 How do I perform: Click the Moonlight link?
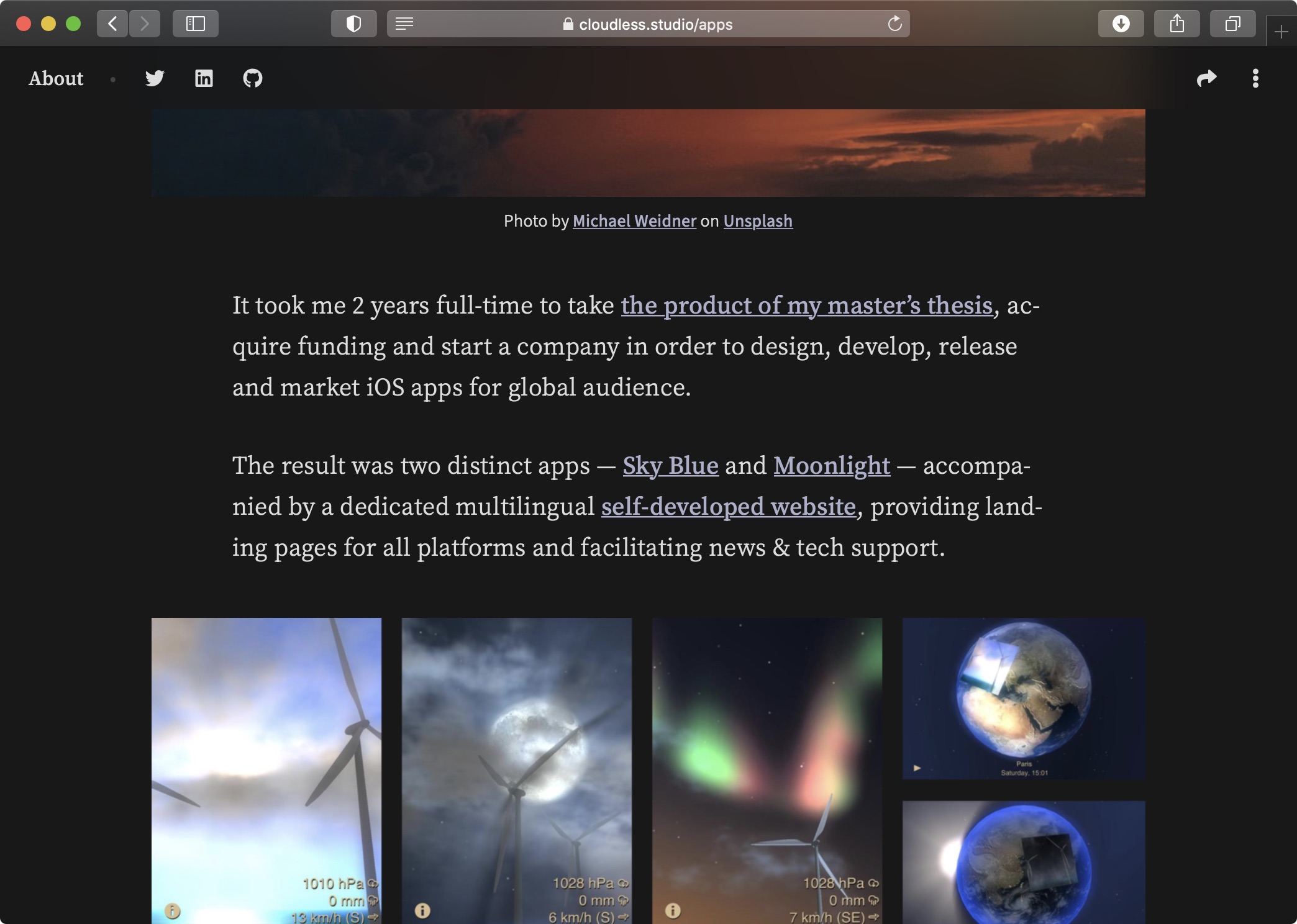click(832, 465)
